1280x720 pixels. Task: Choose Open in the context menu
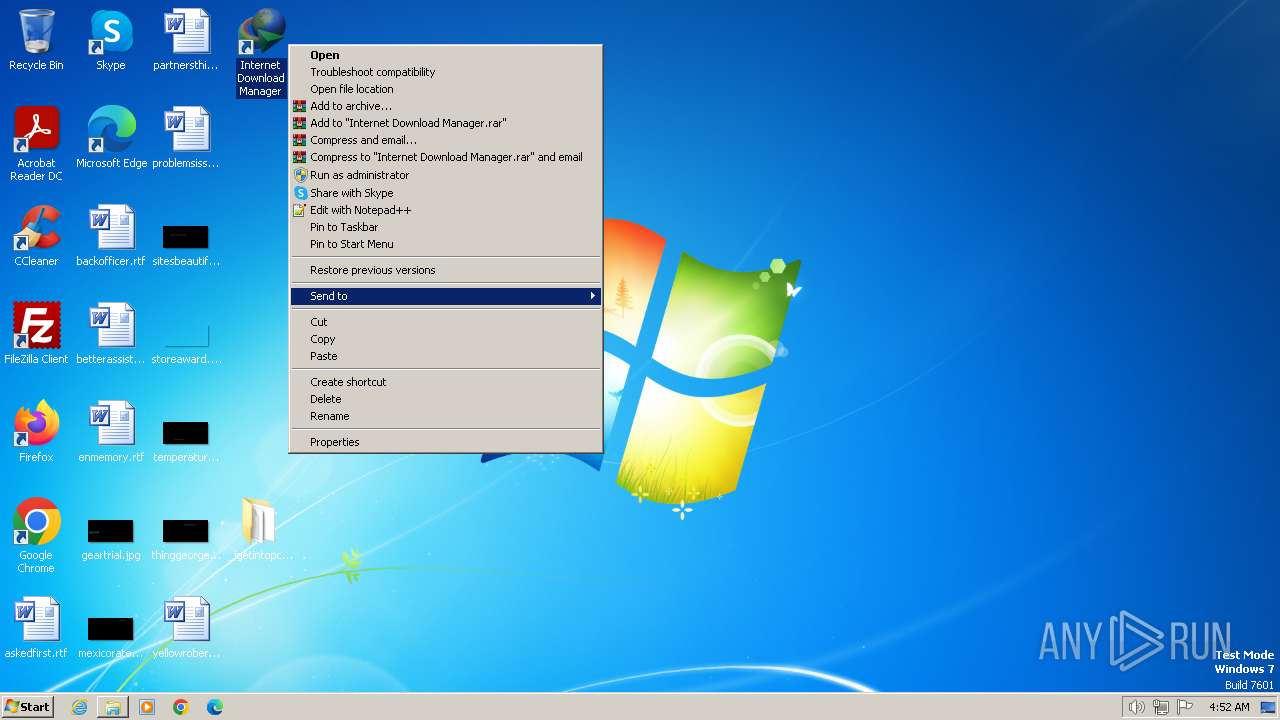point(446,55)
